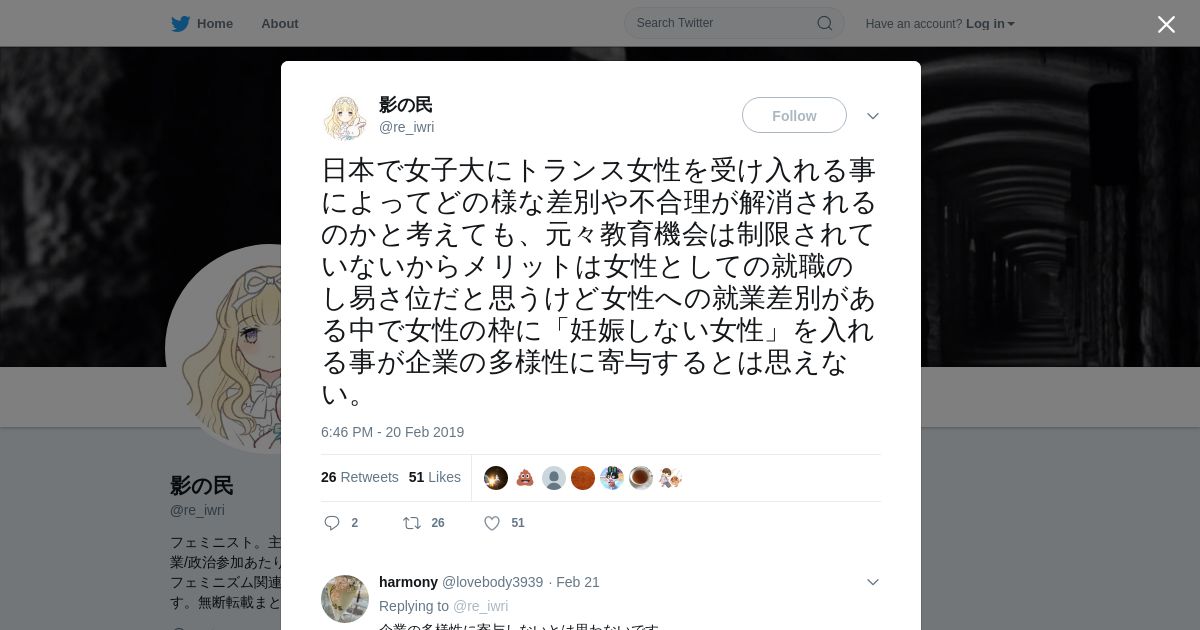Follow the @re_iwri account

click(x=794, y=115)
